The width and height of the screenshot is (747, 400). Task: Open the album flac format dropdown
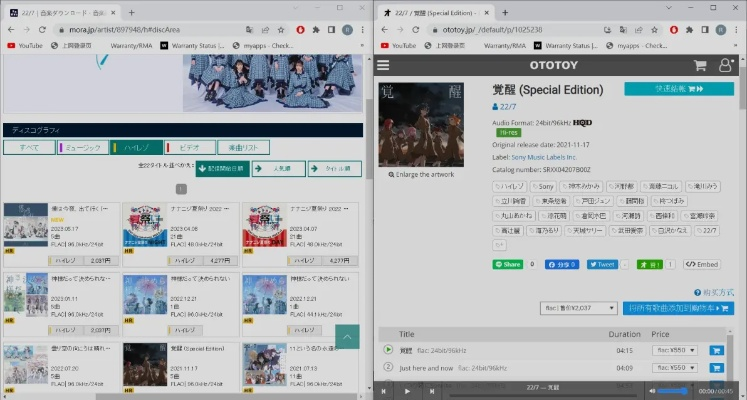pos(578,308)
